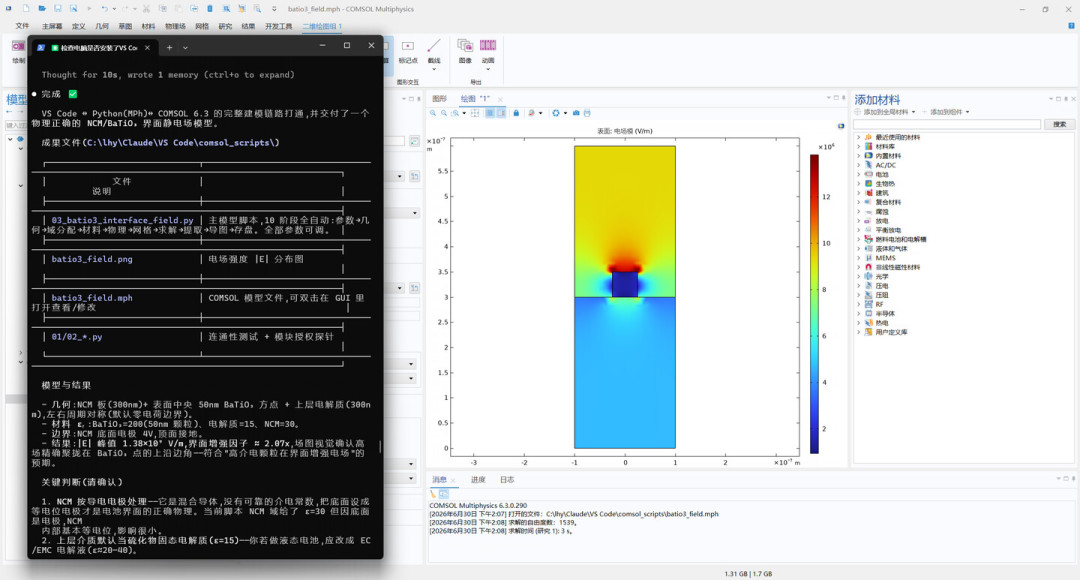
Task: Open the terminal new-tab dropdown chevron
Action: click(x=185, y=48)
